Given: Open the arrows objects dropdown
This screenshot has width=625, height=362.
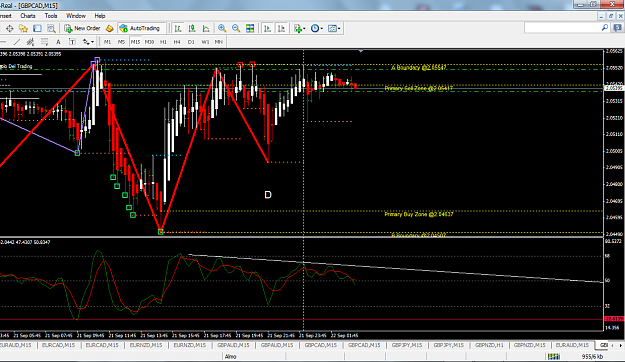Looking at the screenshot, I should tap(88, 42).
